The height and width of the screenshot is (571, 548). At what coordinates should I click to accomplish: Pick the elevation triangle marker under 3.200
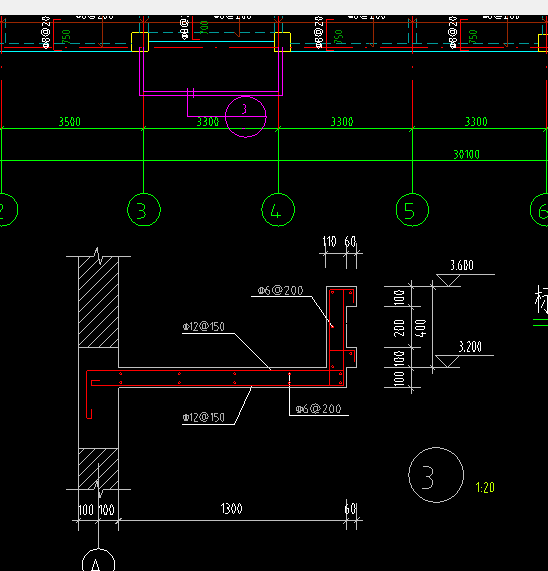447,361
